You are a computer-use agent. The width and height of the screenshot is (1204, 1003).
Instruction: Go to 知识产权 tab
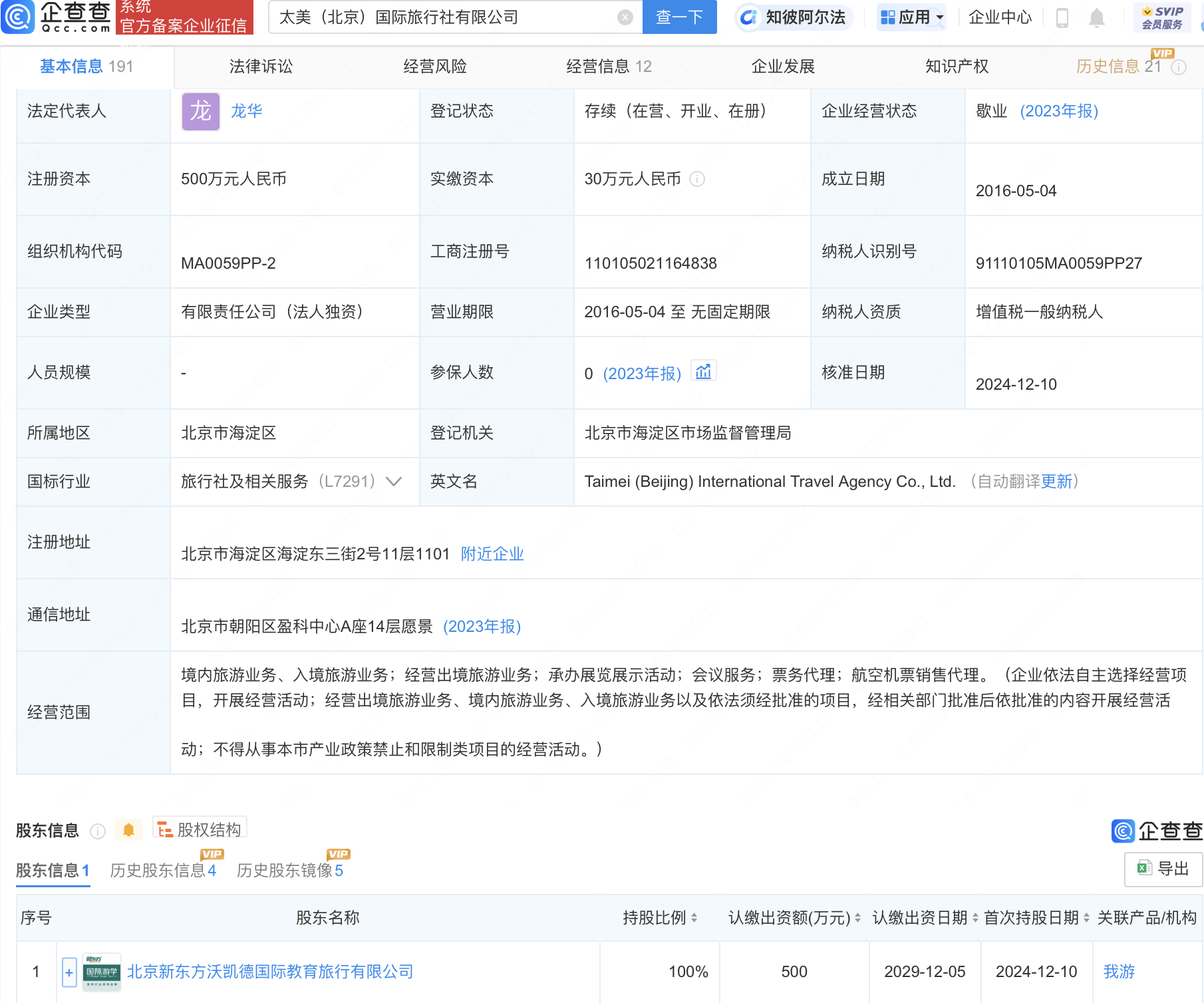[957, 67]
